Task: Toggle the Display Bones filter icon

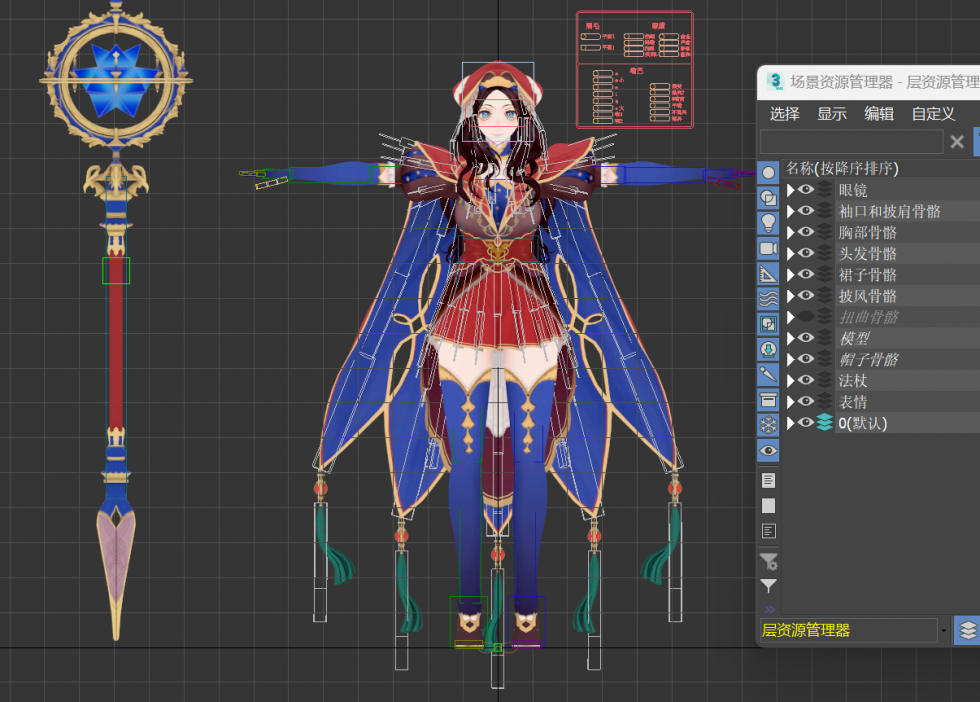Action: point(768,374)
